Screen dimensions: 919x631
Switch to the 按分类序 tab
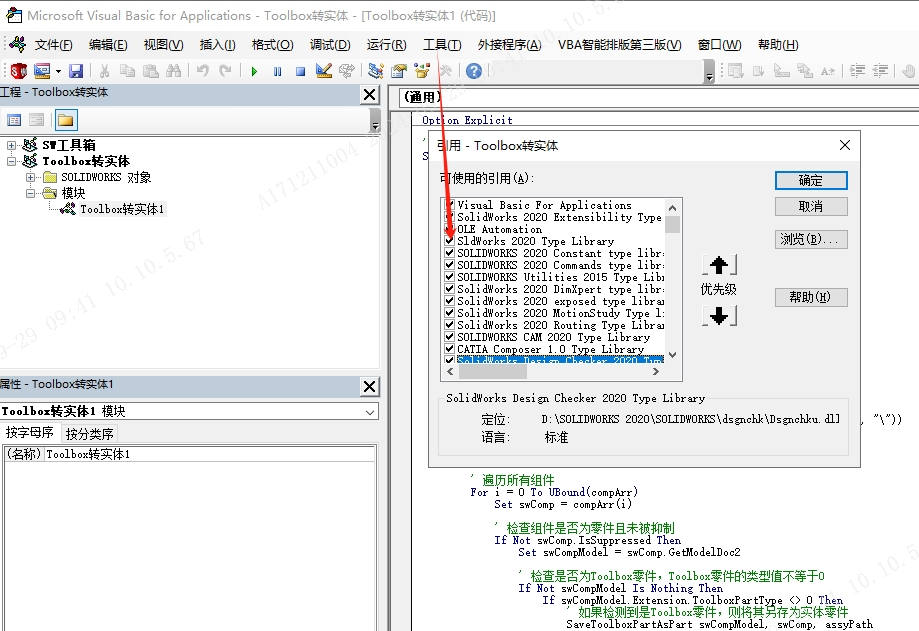pyautogui.click(x=89, y=434)
